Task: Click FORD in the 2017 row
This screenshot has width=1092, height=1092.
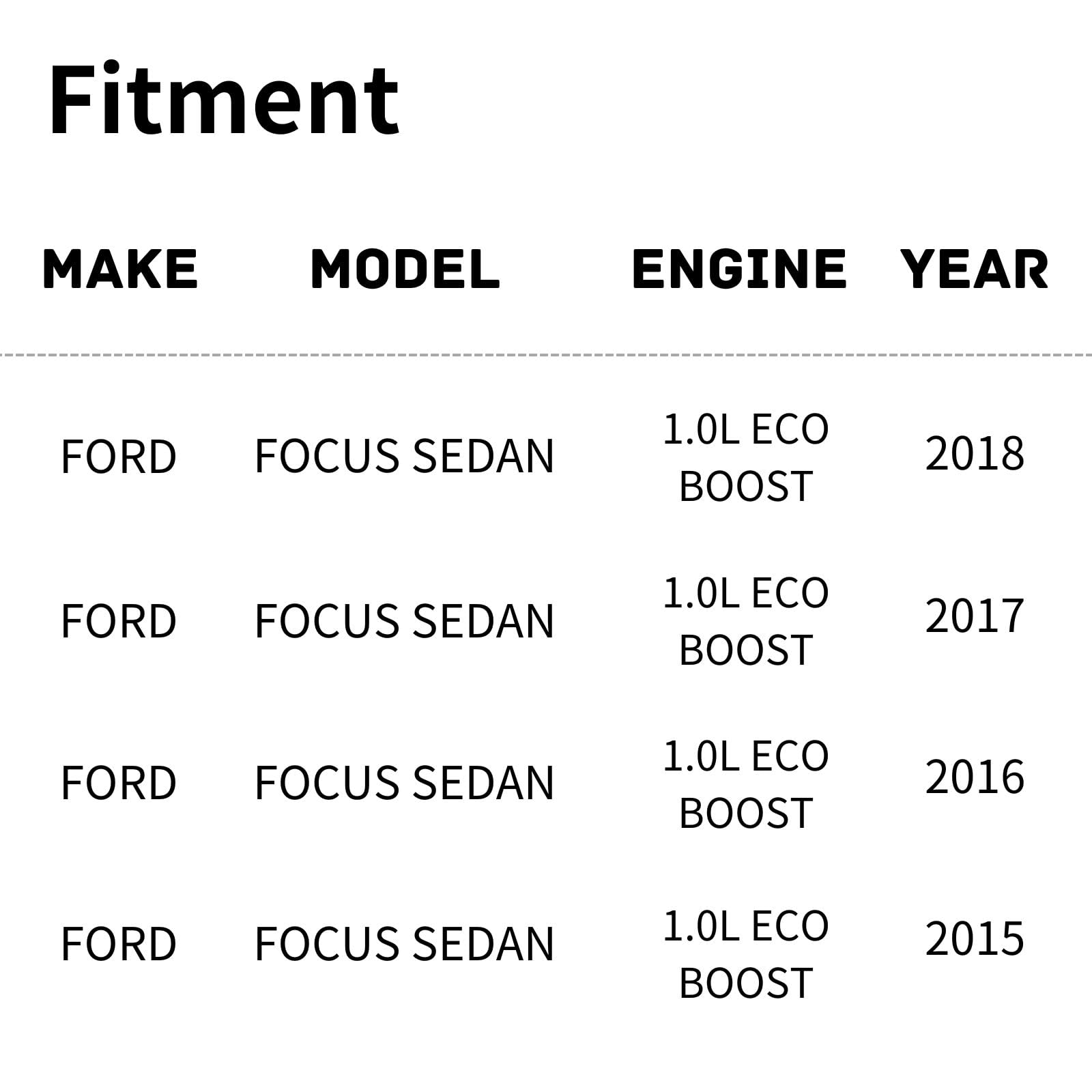Action: click(119, 621)
